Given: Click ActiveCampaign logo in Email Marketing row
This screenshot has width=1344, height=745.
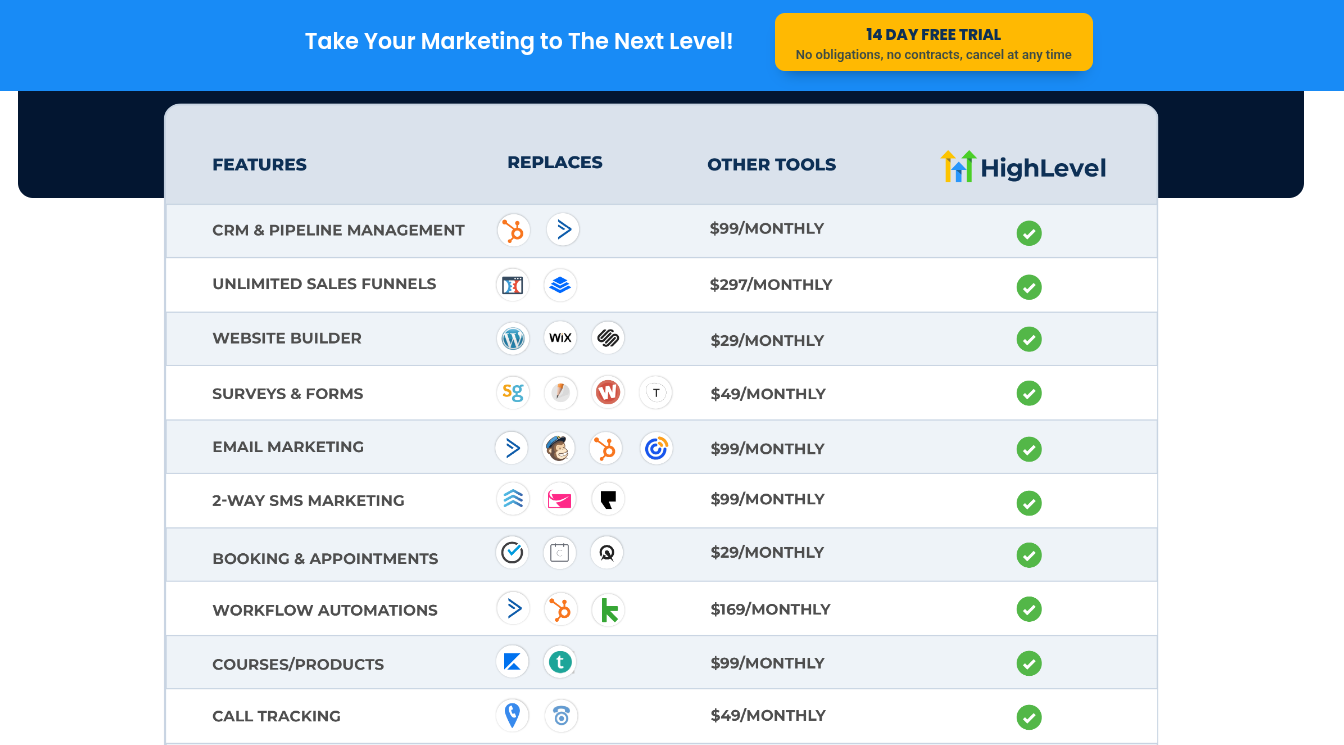Looking at the screenshot, I should 511,447.
